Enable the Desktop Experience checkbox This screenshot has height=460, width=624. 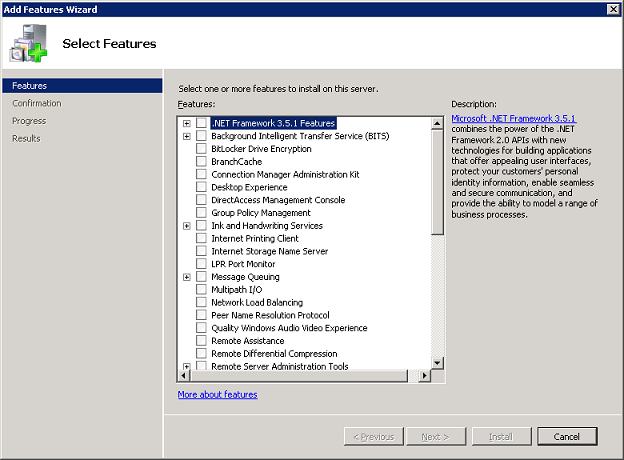click(x=201, y=187)
